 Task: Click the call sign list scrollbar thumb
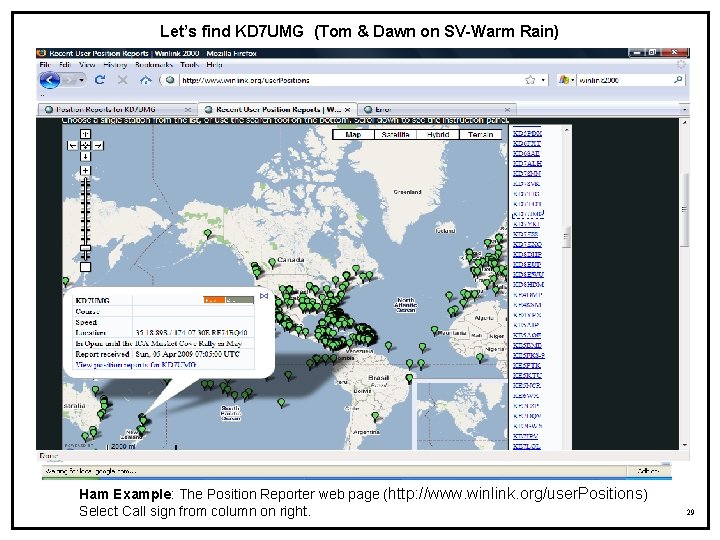tap(566, 237)
